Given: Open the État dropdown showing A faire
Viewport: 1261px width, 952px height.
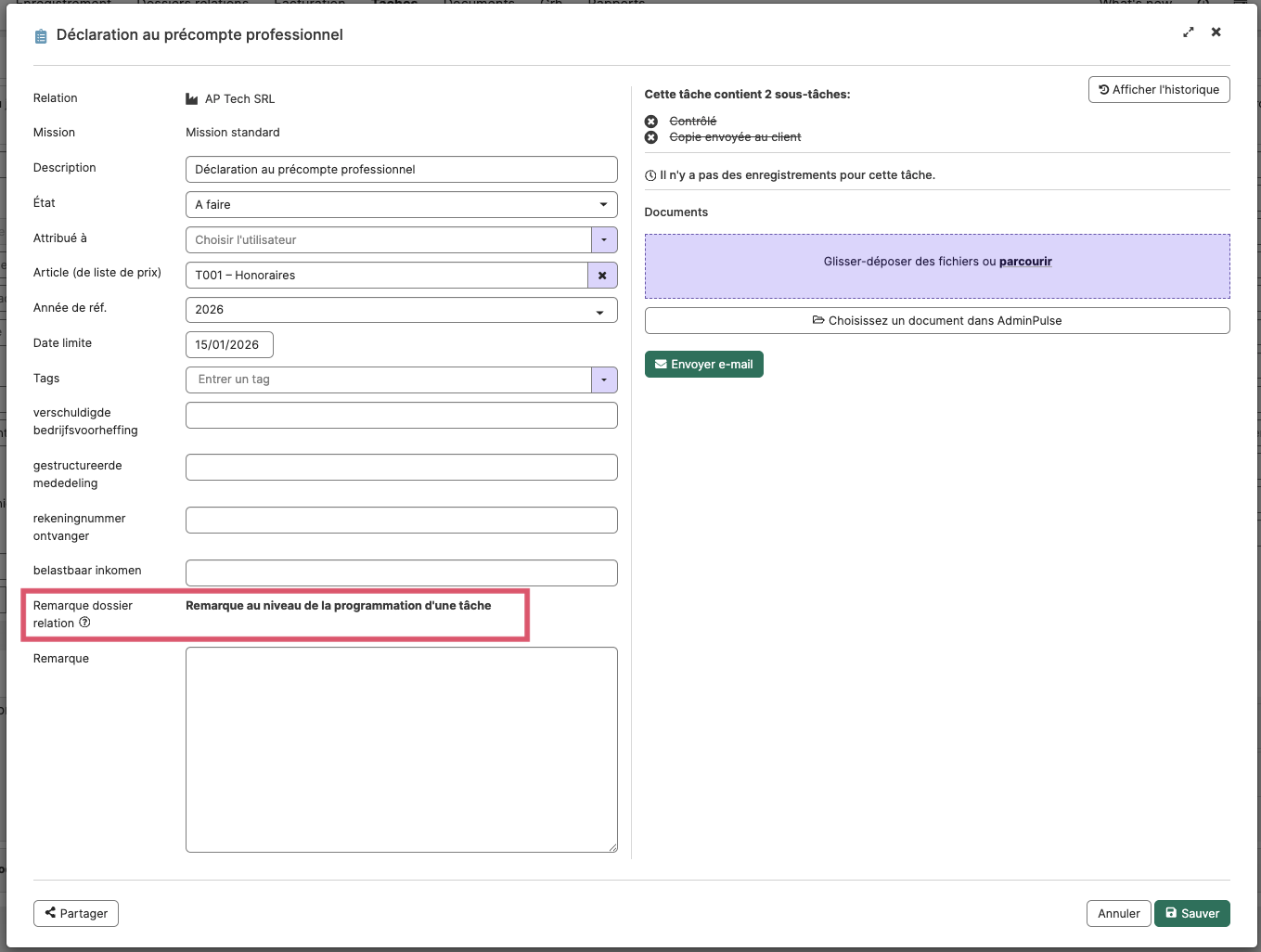Looking at the screenshot, I should tap(402, 205).
